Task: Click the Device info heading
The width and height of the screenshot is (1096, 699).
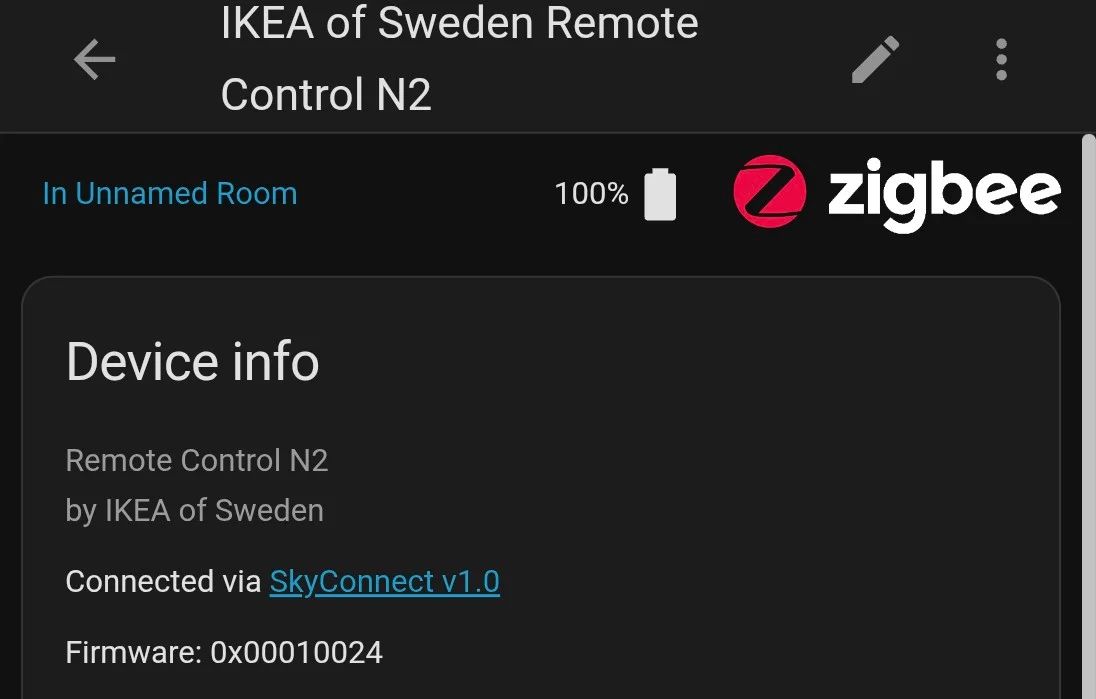Action: pos(192,362)
